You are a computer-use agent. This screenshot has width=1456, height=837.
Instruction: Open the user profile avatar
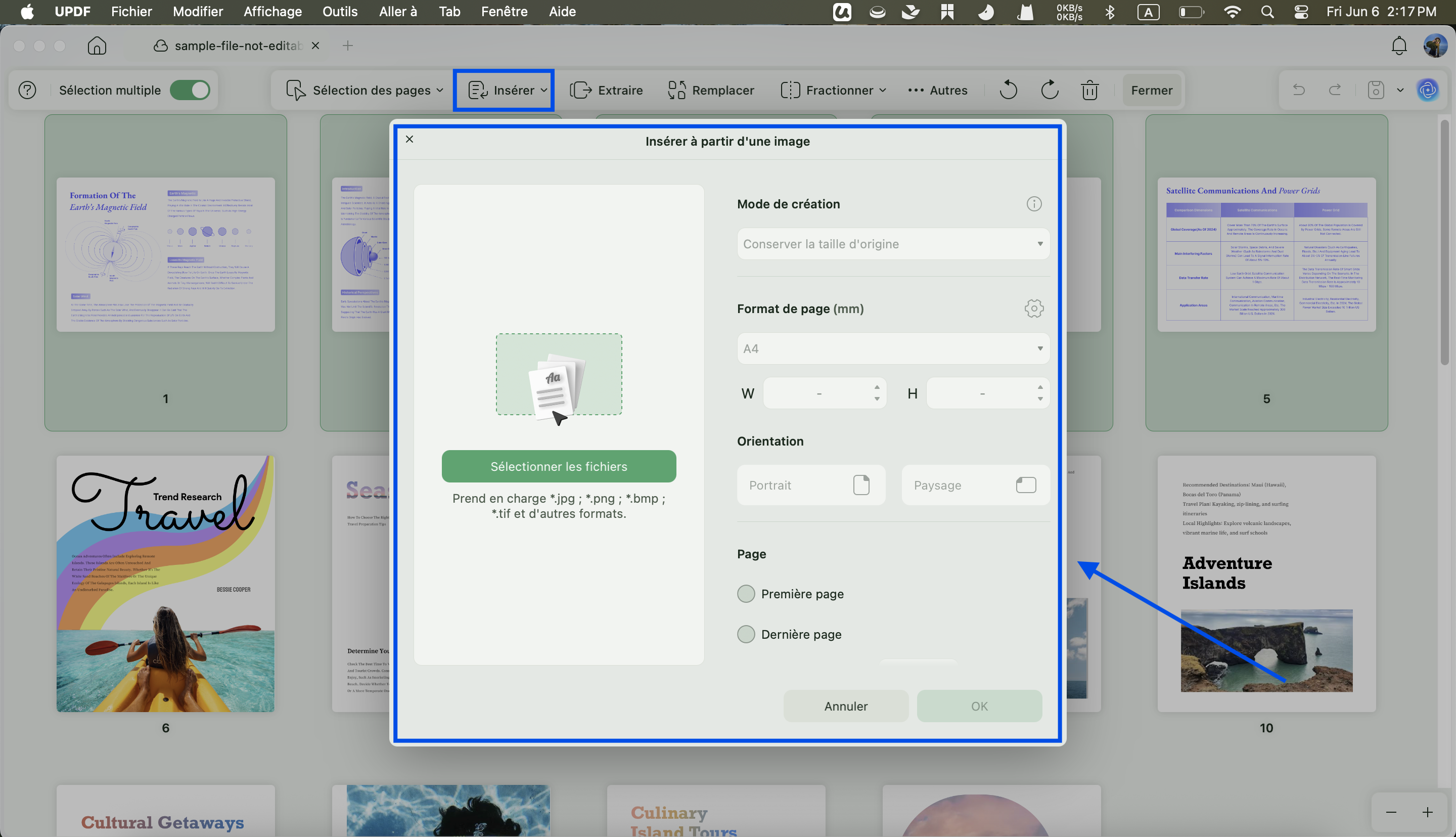(1435, 46)
